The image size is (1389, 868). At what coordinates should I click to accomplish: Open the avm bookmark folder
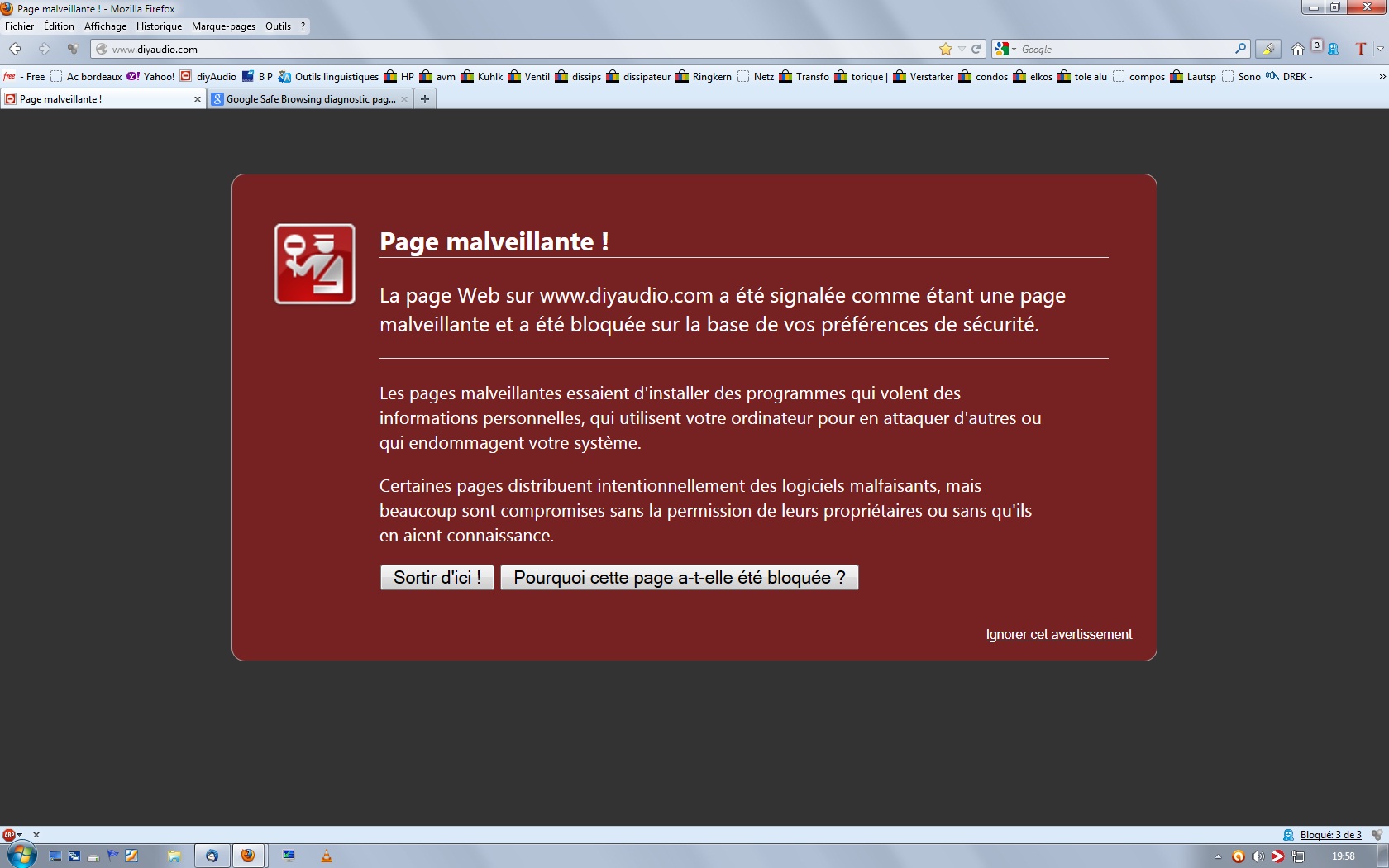[x=437, y=76]
